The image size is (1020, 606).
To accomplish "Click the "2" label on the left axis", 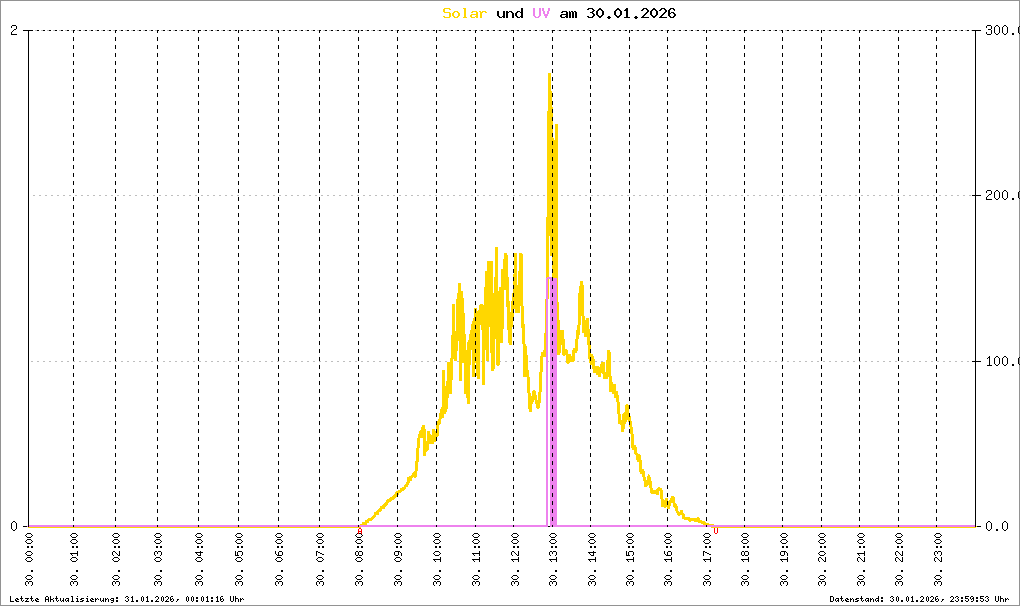I will pos(14,30).
